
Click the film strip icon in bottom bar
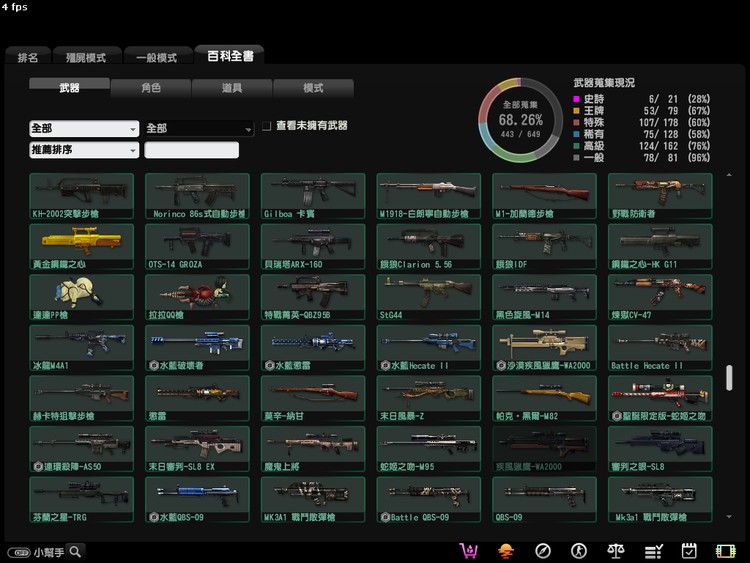725,551
